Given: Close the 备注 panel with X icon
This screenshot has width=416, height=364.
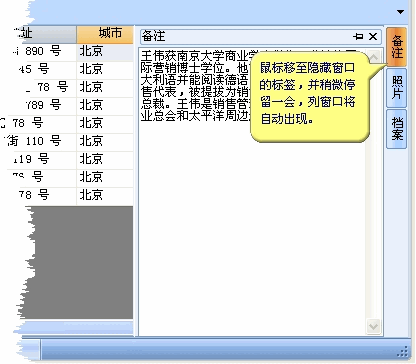Looking at the screenshot, I should pos(373,36).
